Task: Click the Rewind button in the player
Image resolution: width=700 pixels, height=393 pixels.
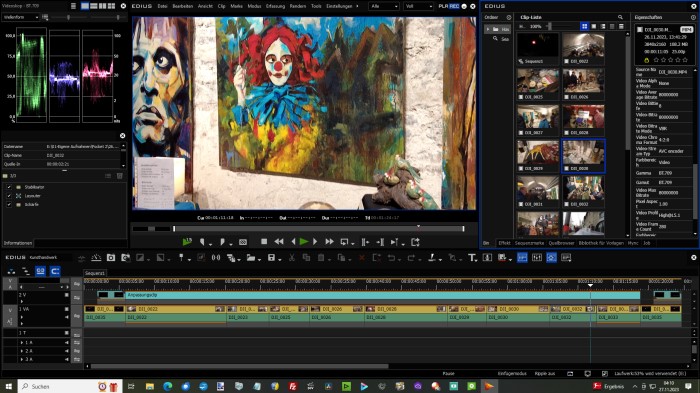Action: coord(279,242)
